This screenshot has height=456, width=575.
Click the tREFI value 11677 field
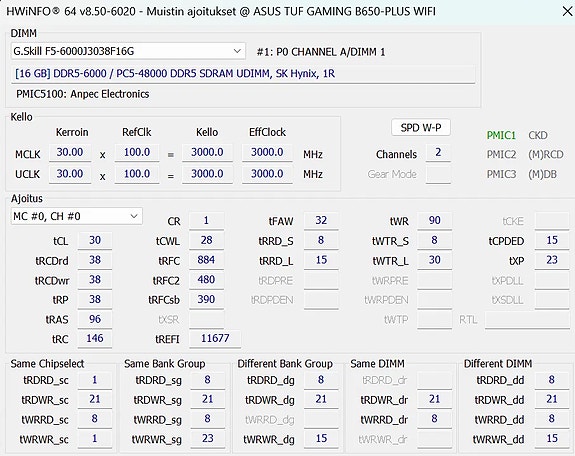[215, 338]
